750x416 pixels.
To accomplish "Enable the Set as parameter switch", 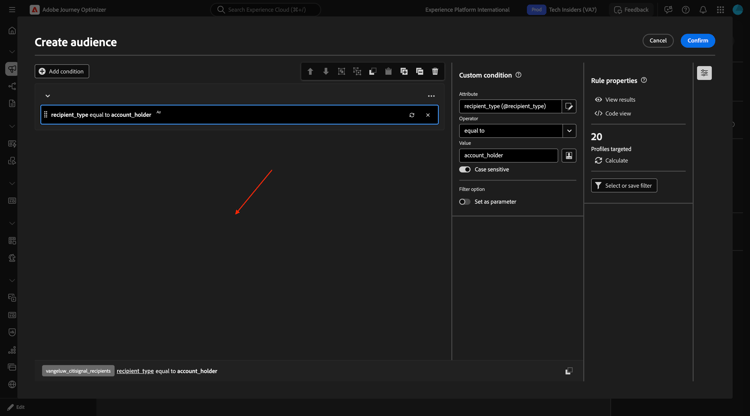I will coord(464,202).
